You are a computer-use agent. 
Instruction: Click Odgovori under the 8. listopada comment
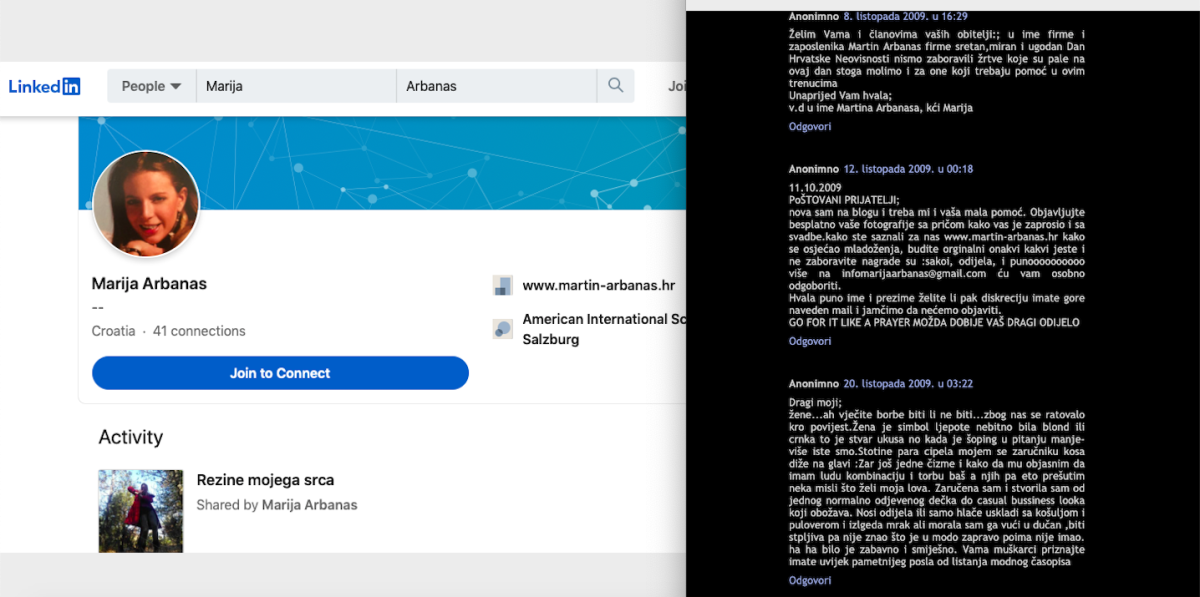point(810,127)
